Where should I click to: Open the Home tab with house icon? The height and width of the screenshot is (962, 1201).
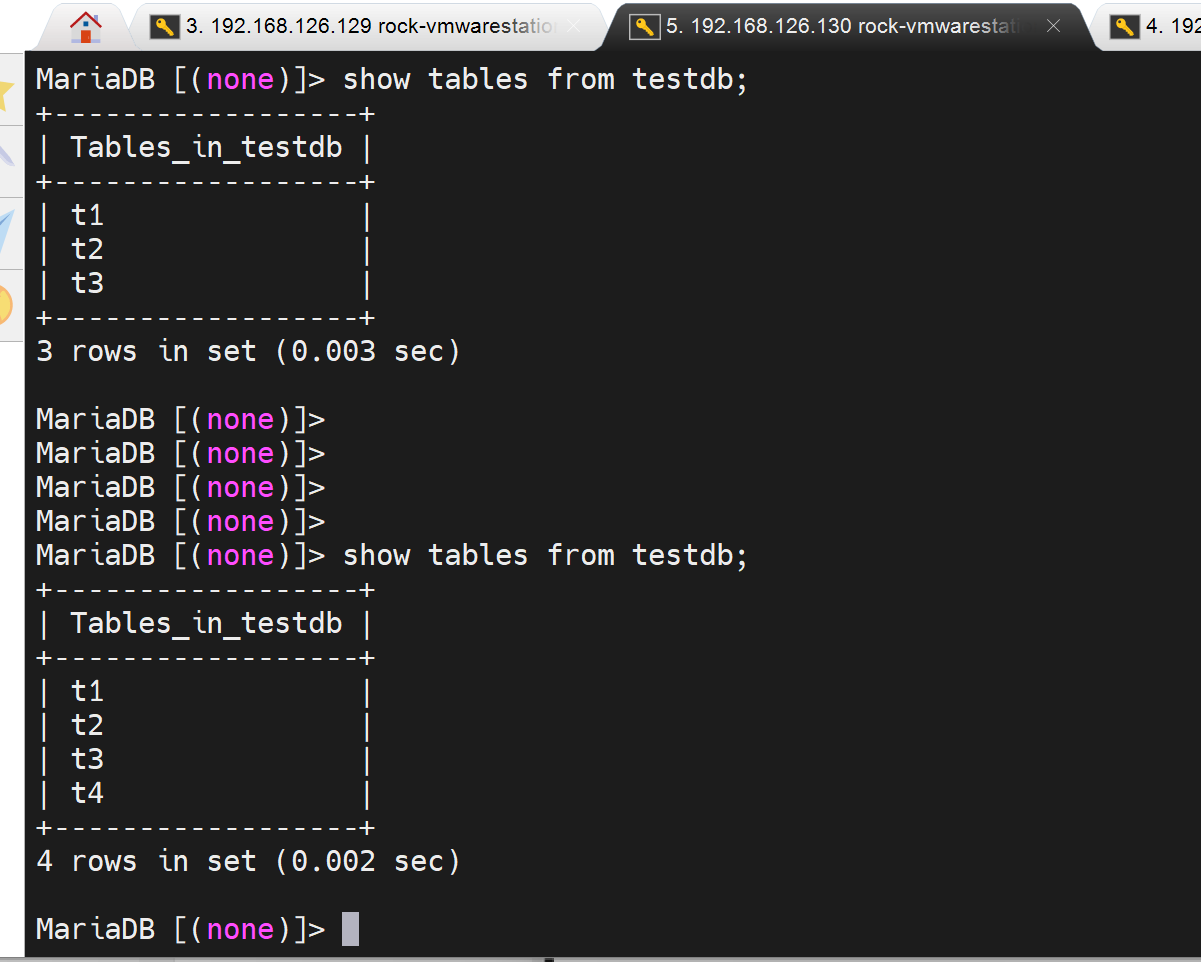[x=86, y=27]
